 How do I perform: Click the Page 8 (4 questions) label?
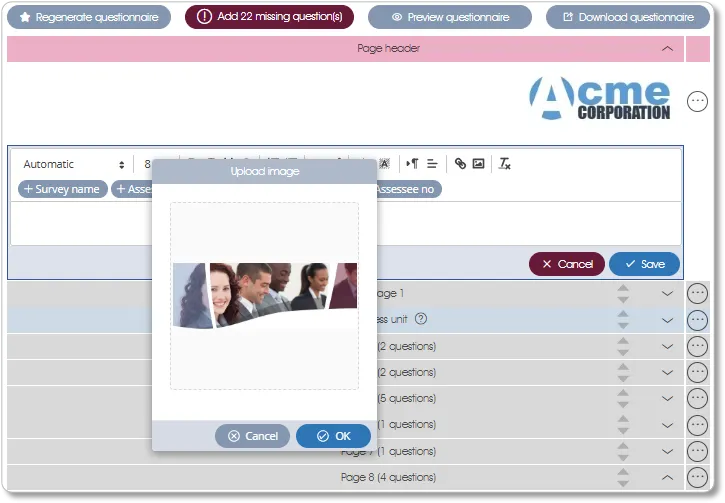[x=388, y=477]
